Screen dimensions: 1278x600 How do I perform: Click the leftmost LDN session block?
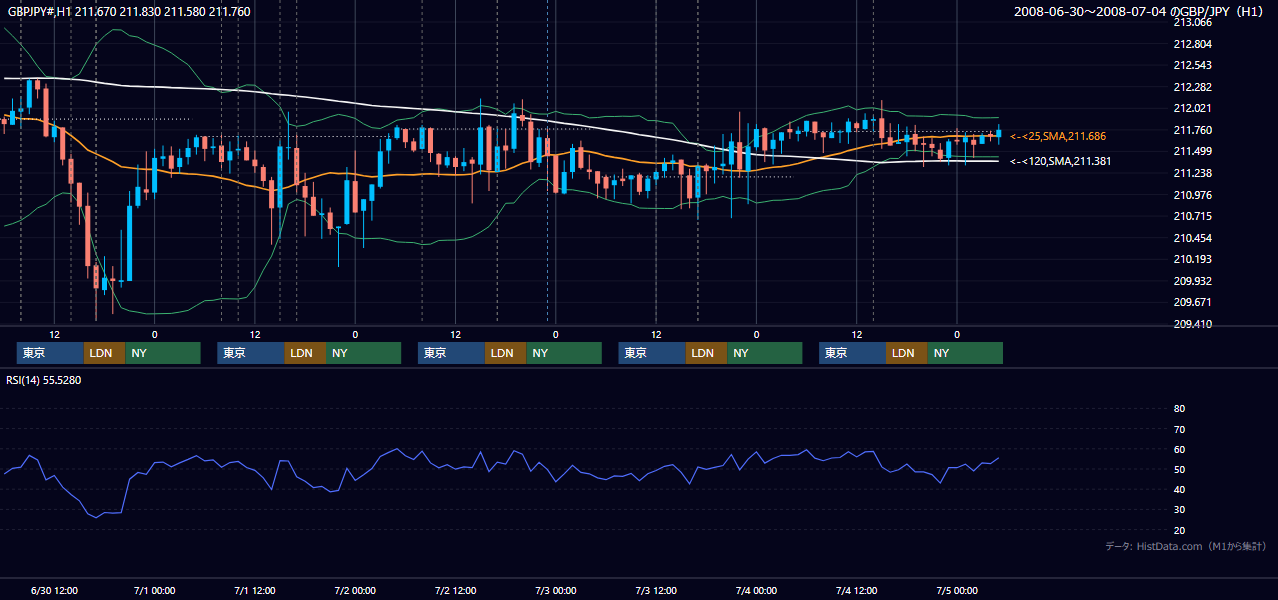tap(105, 353)
